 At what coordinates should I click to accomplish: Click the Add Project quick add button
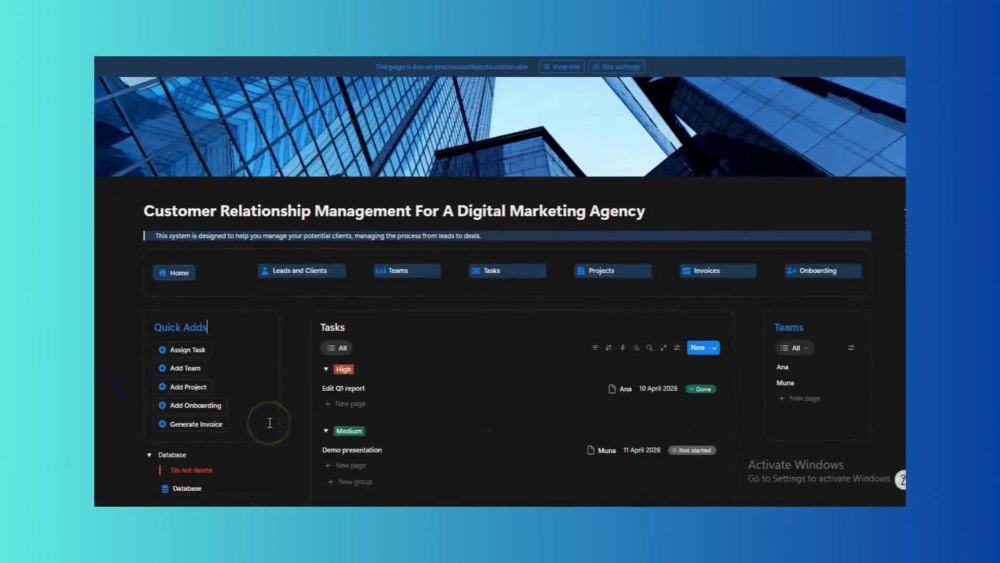(182, 387)
